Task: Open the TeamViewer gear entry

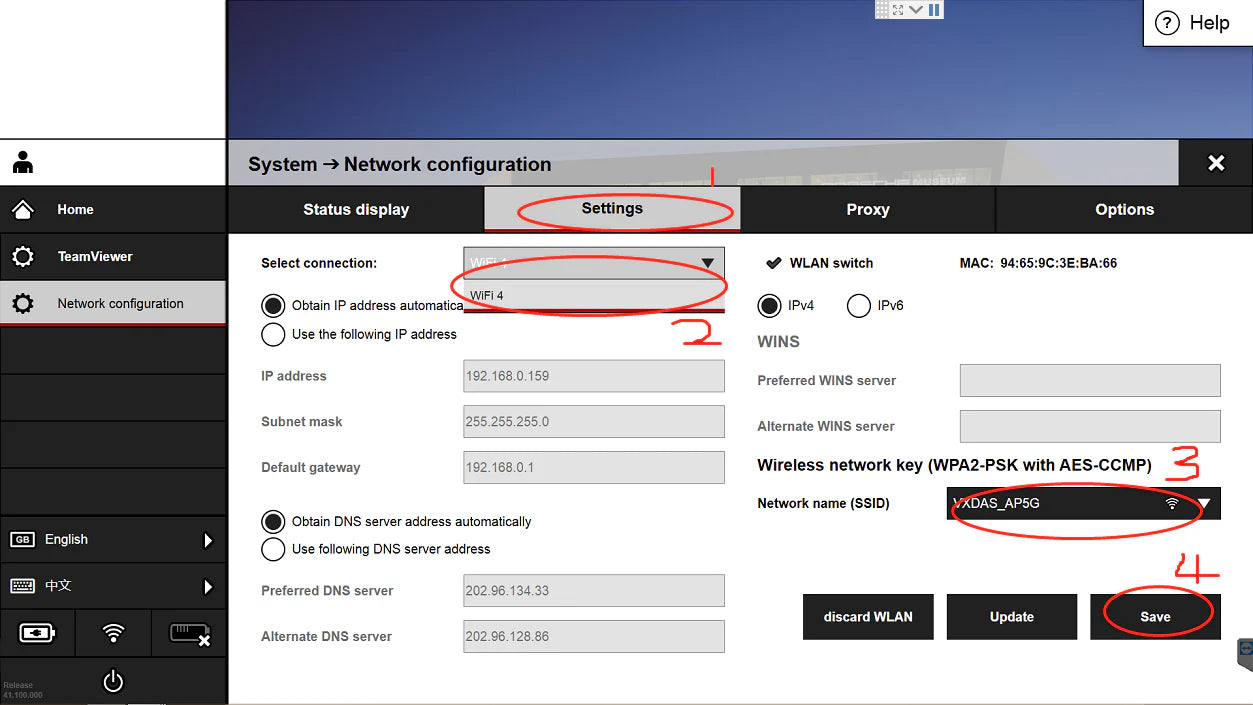Action: 95,257
